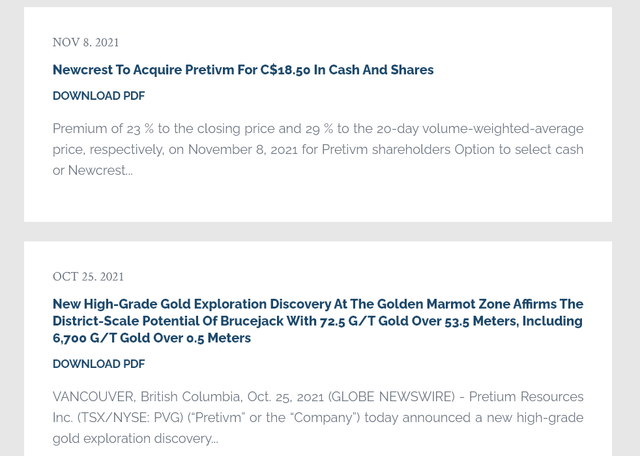Download PDF for the Golden Marmot release

(x=99, y=364)
